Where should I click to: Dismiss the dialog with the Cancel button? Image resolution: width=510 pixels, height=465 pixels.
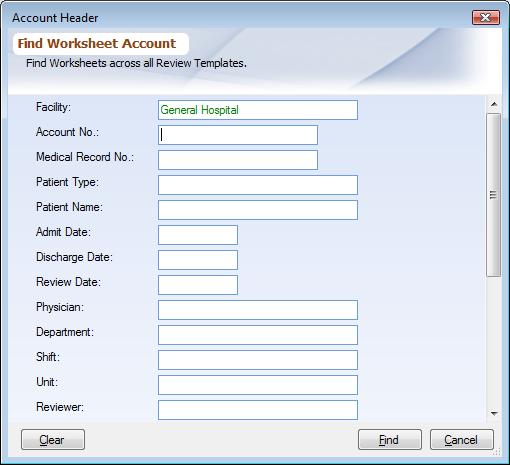(462, 440)
